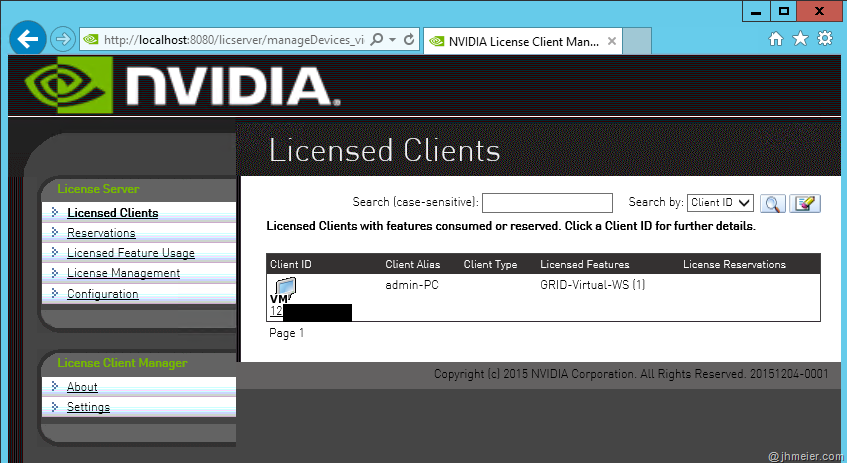Viewport: 847px width, 463px height.
Task: Click the case-sensitive Search text field
Action: coord(547,203)
